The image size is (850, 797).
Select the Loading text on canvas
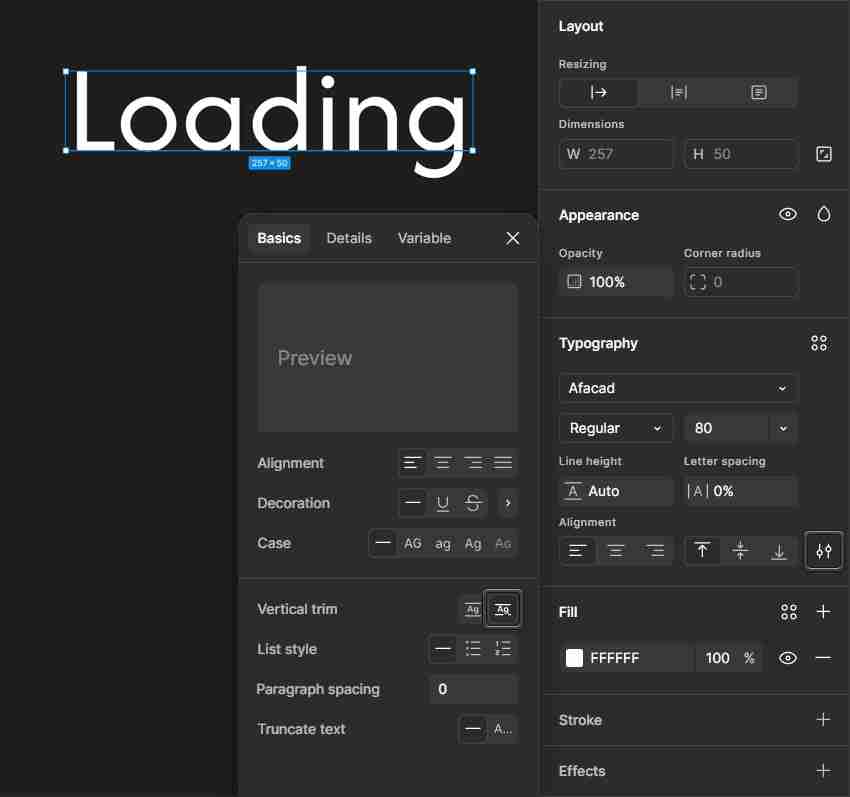(x=269, y=111)
